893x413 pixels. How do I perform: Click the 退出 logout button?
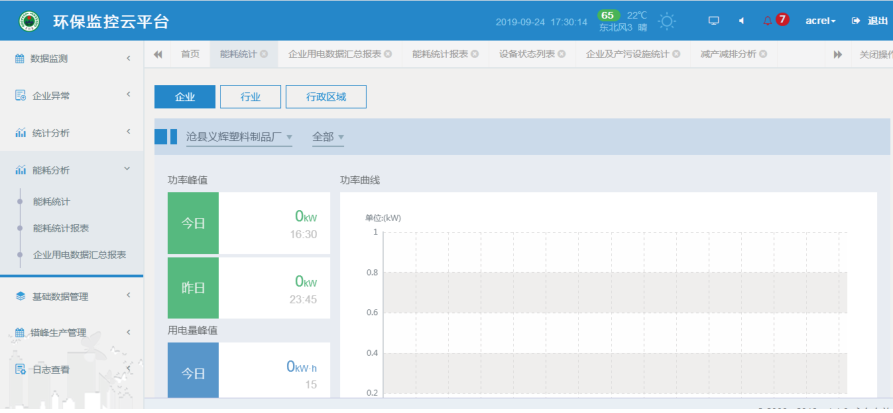870,21
